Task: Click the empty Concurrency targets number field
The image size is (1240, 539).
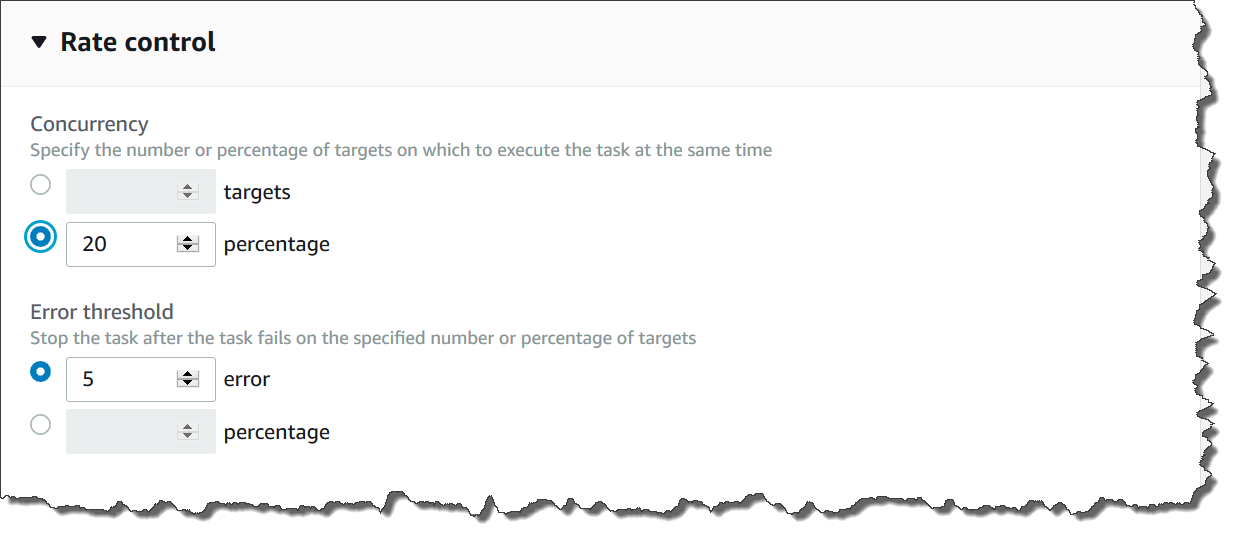Action: [120, 191]
